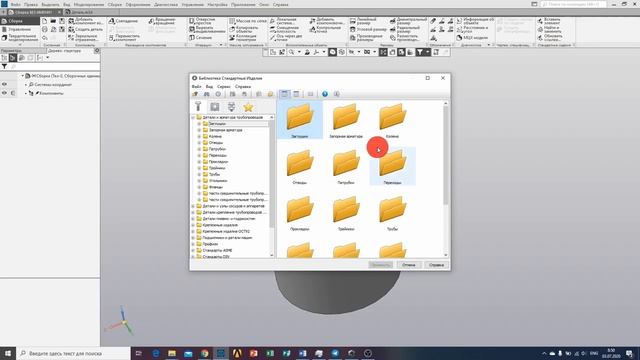
Task: Select the electrical connector tab icon in library
Action: 231,107
